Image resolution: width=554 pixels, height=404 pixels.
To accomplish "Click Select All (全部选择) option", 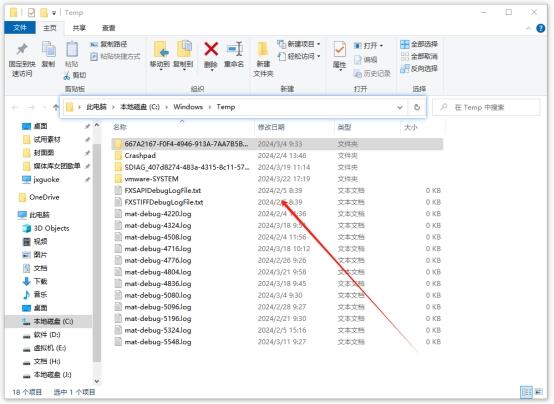I will click(x=419, y=44).
